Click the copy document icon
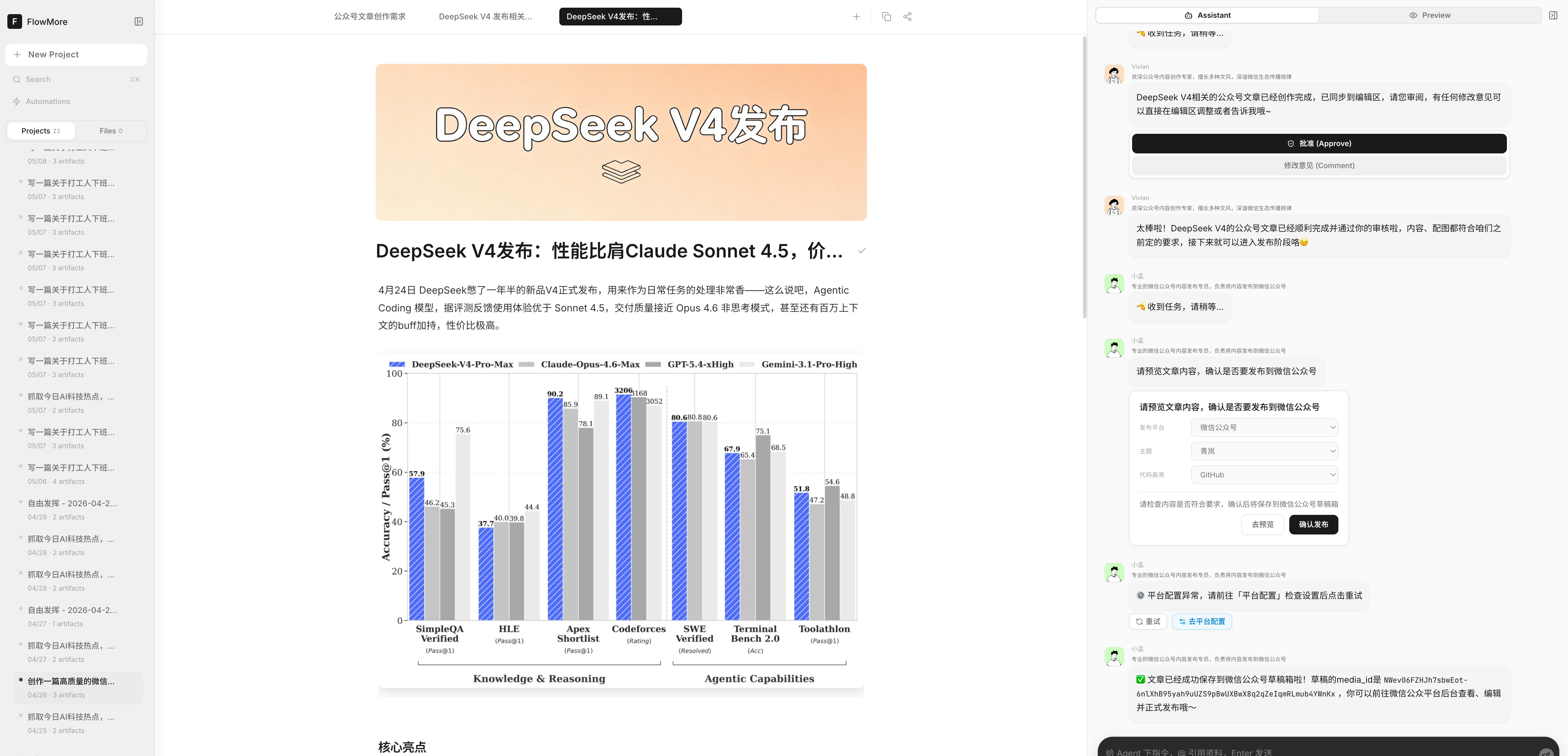The height and width of the screenshot is (756, 1568). (886, 17)
